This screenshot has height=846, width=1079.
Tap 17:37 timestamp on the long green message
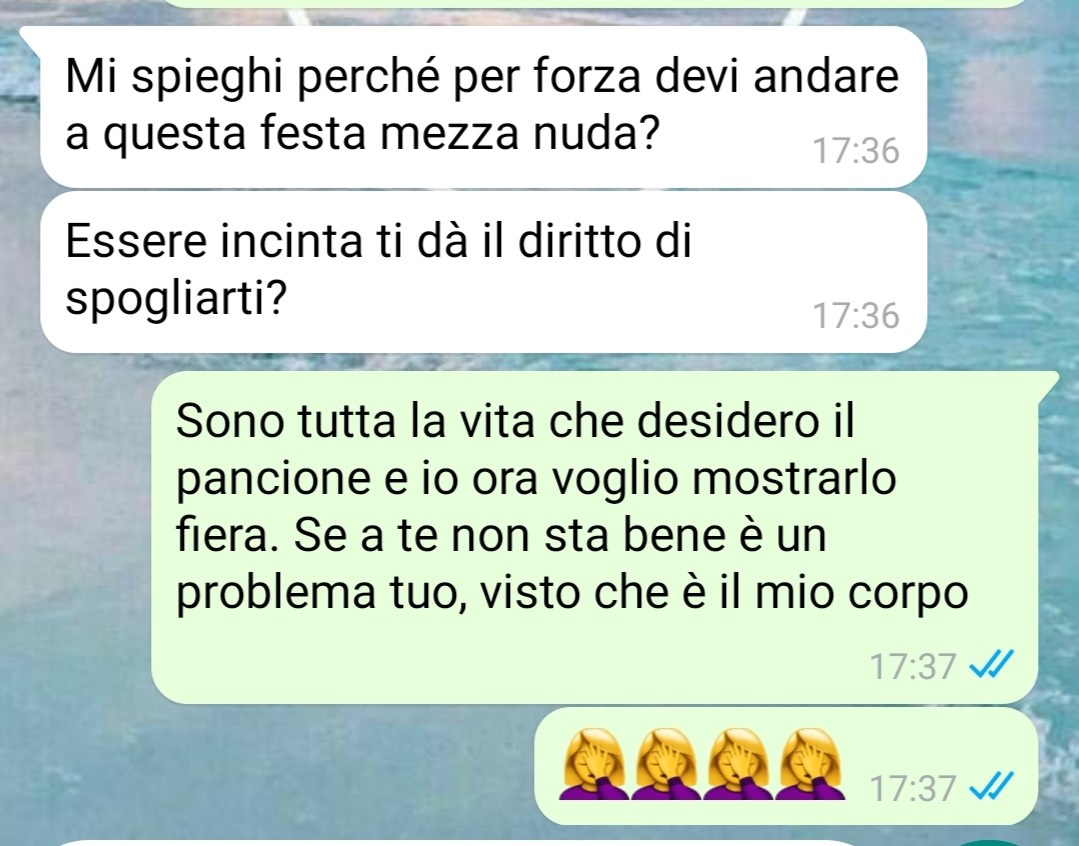(913, 666)
